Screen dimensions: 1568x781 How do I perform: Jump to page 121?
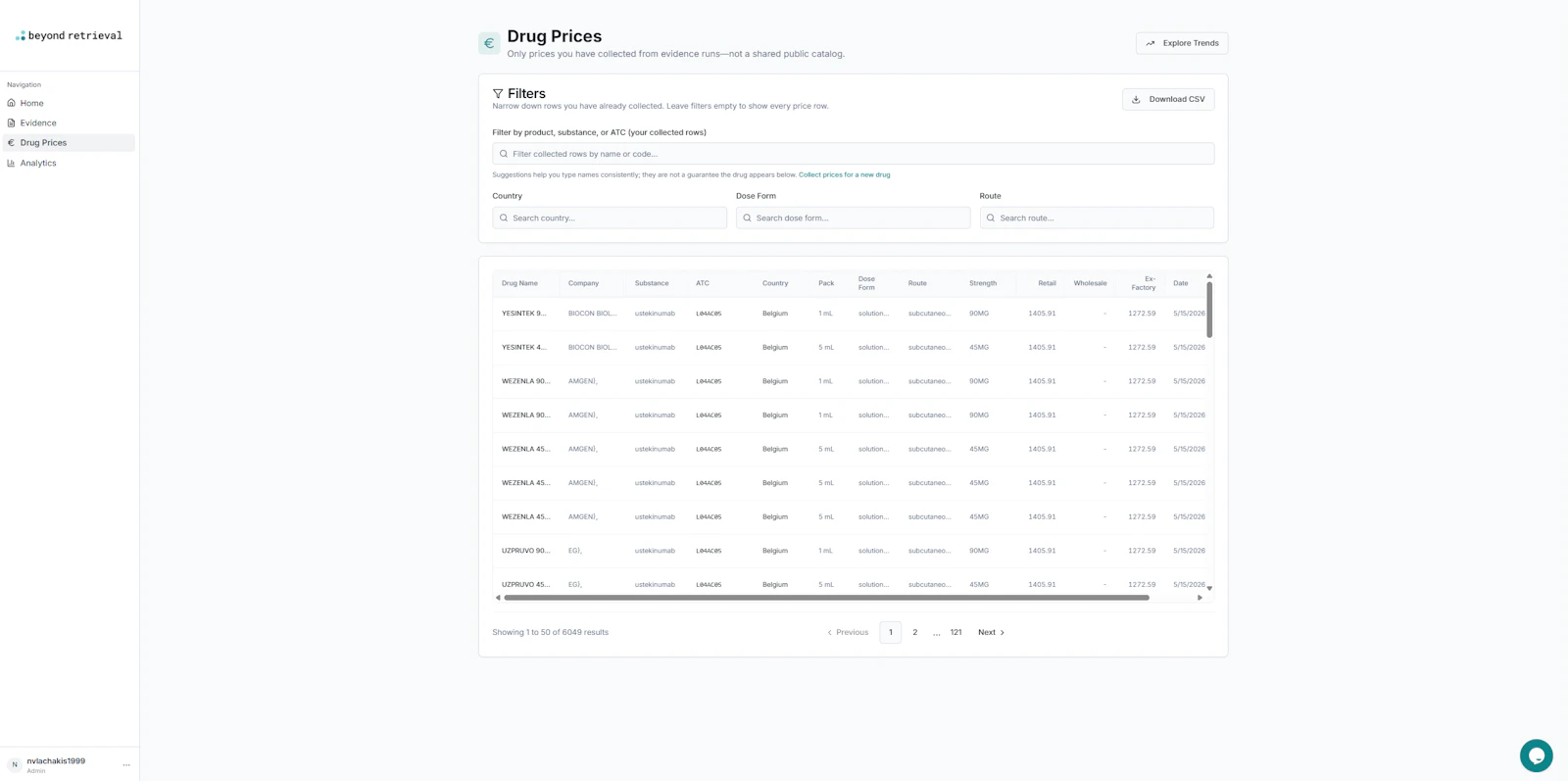[955, 632]
